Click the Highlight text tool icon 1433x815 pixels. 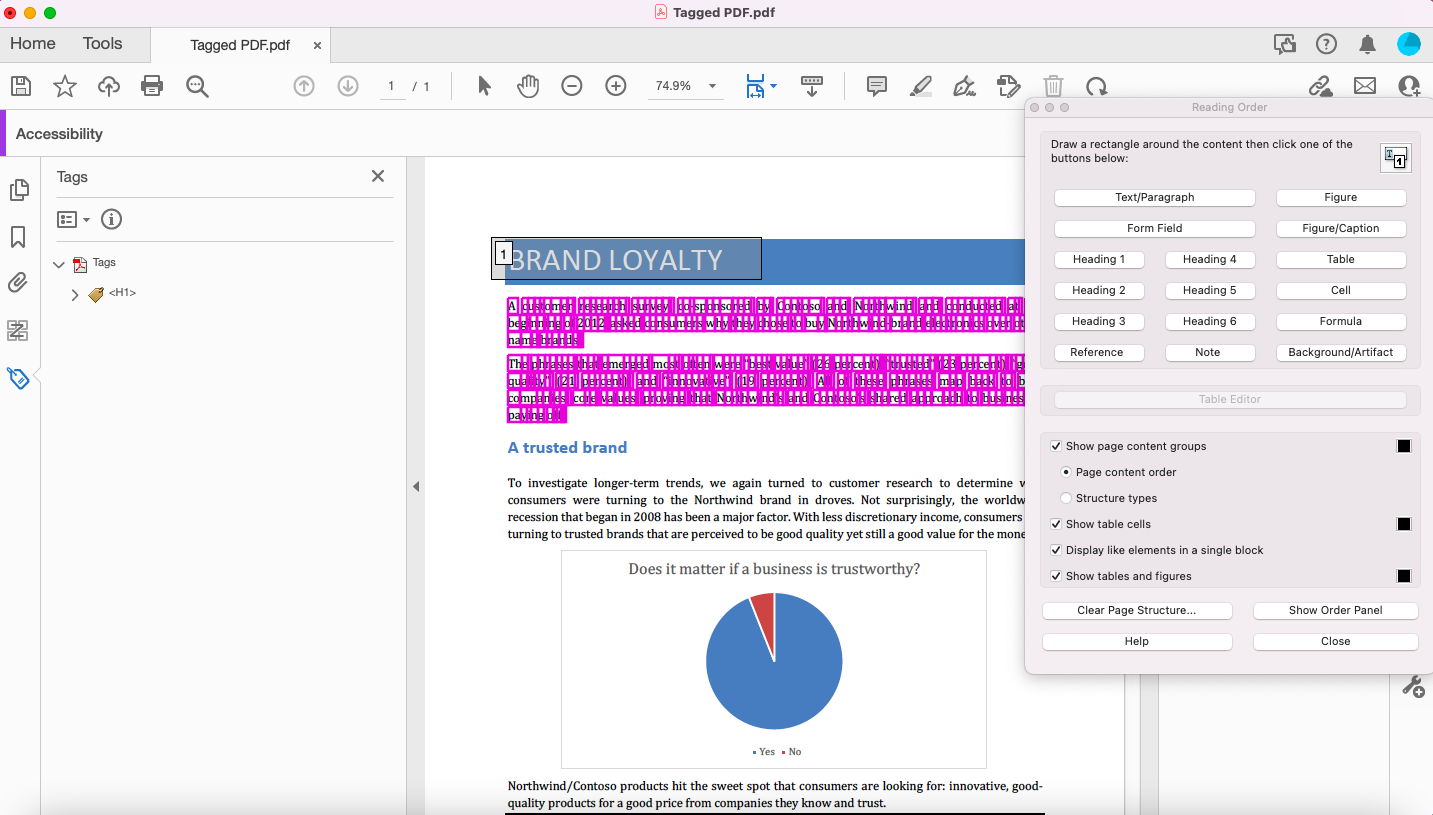pyautogui.click(x=921, y=86)
